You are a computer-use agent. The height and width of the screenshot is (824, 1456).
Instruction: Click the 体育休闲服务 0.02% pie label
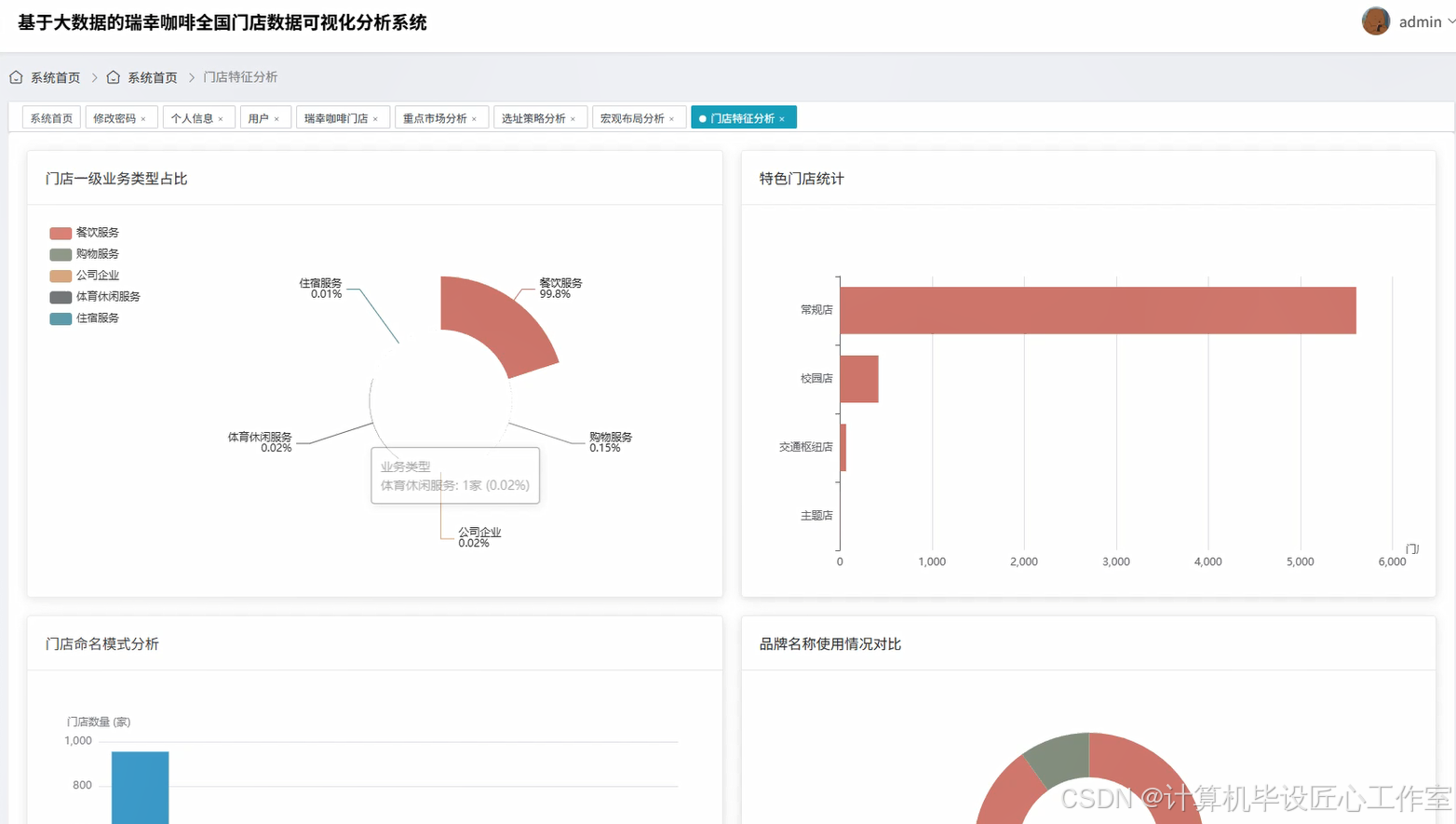point(260,442)
